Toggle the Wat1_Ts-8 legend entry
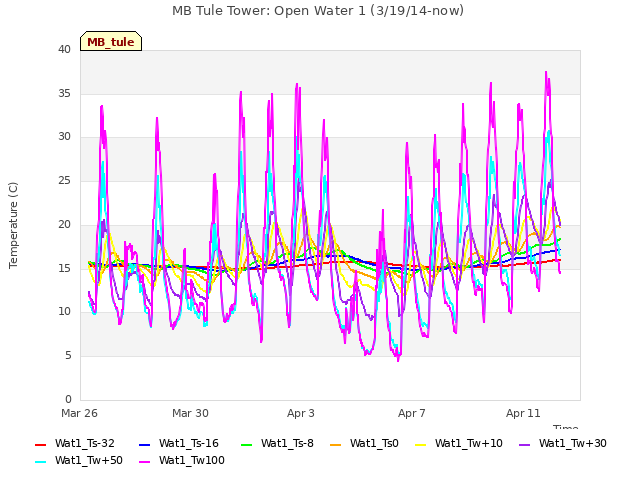Image resolution: width=640 pixels, height=480 pixels. click(277, 444)
